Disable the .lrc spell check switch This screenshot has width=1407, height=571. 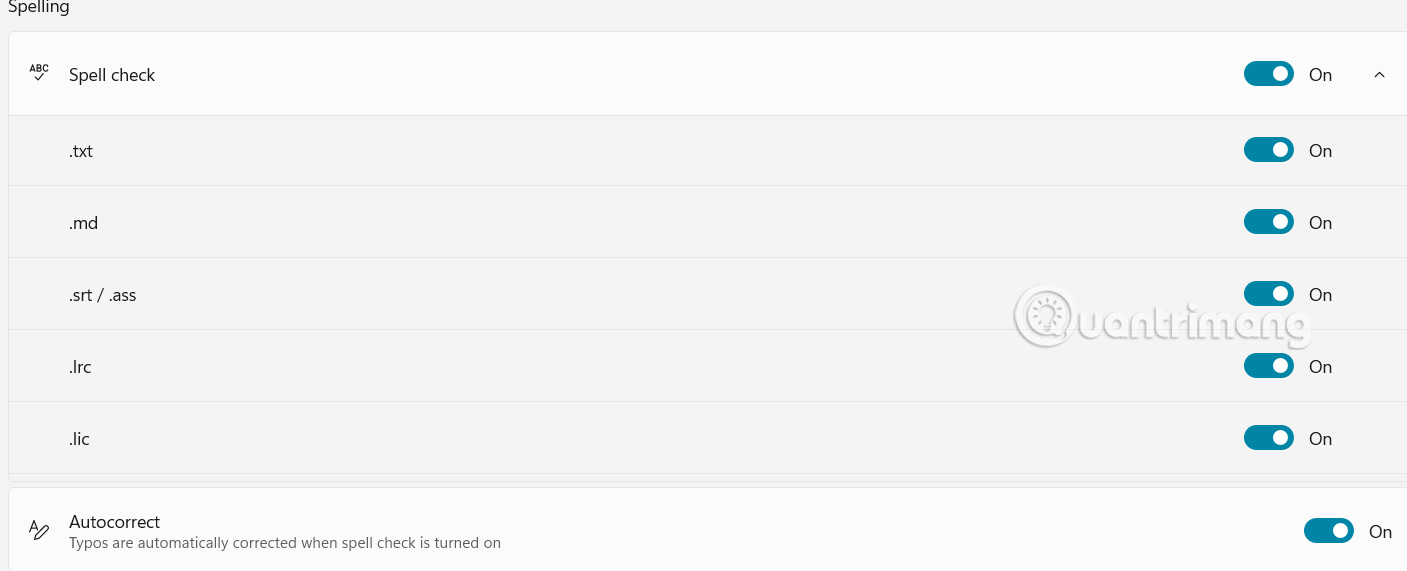pos(1268,366)
